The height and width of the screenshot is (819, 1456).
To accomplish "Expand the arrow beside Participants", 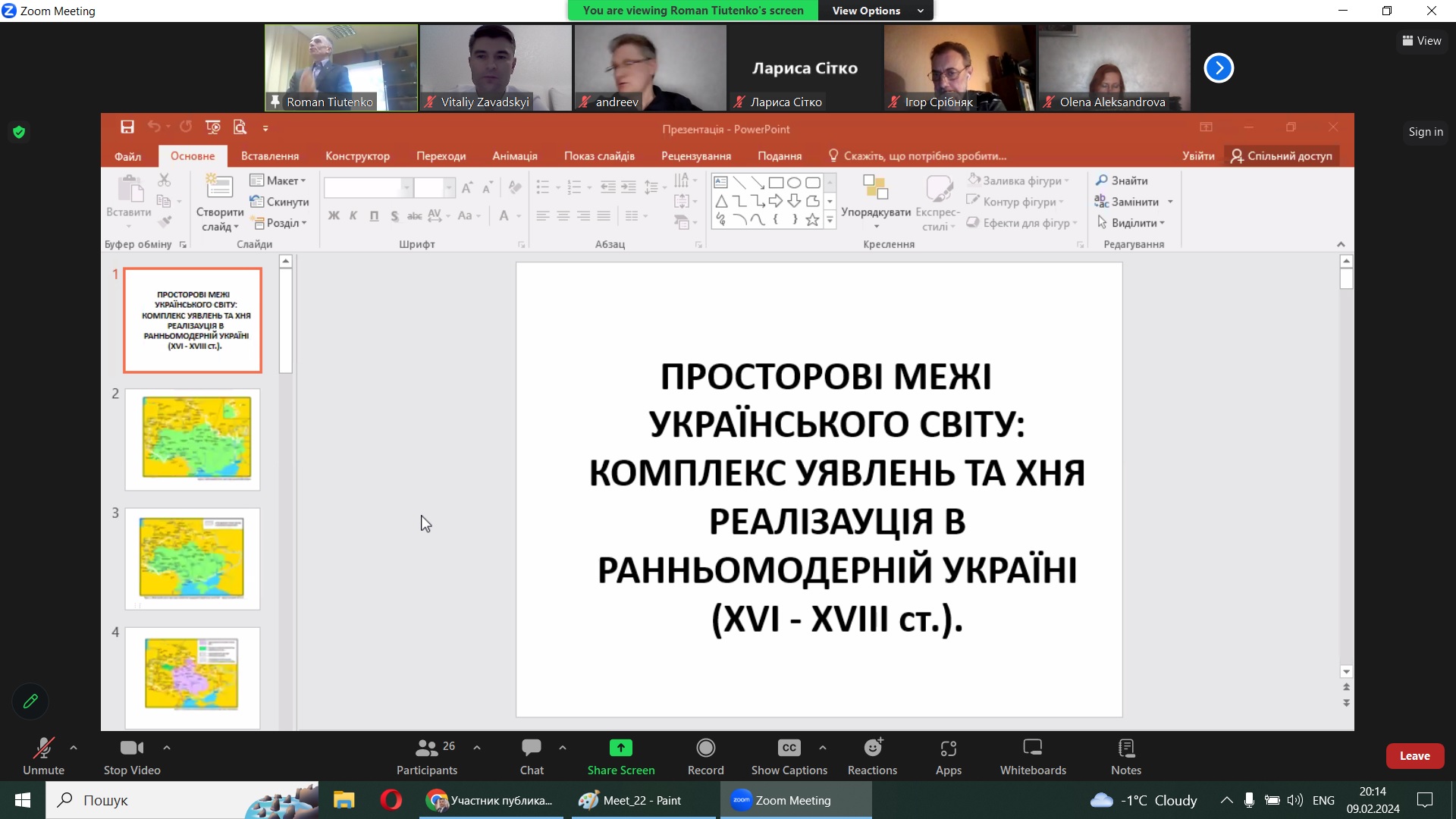I will (x=477, y=748).
